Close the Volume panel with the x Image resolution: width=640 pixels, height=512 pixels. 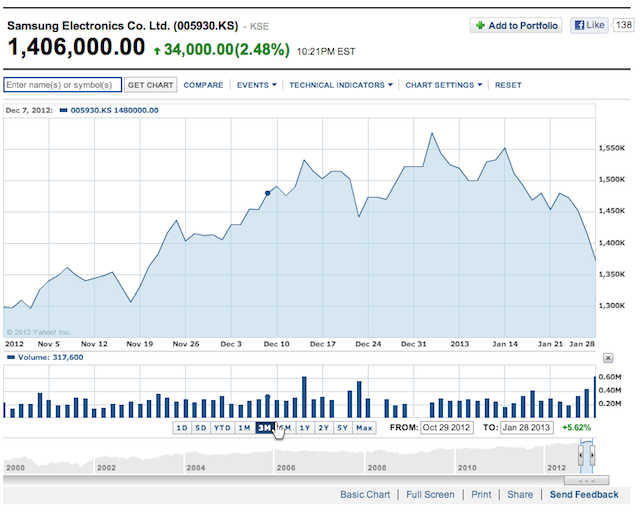tap(608, 358)
